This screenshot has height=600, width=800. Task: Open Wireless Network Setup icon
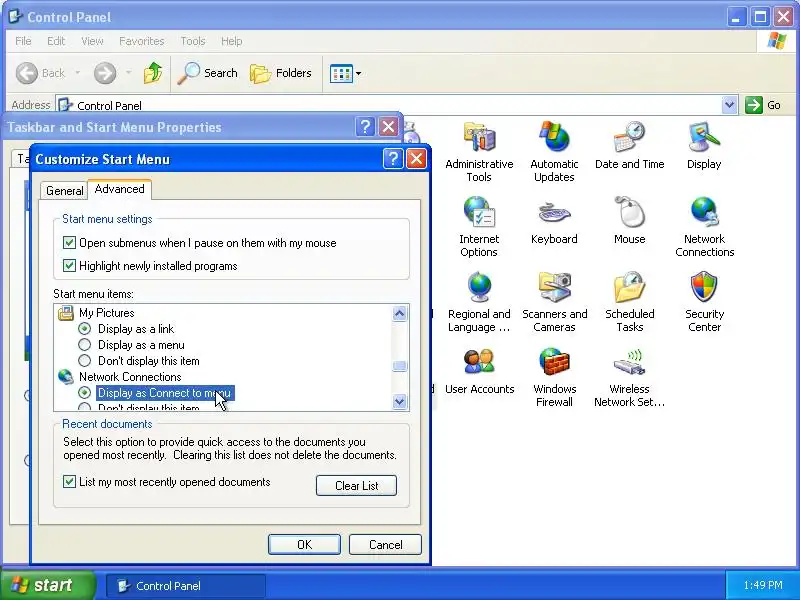(x=630, y=362)
